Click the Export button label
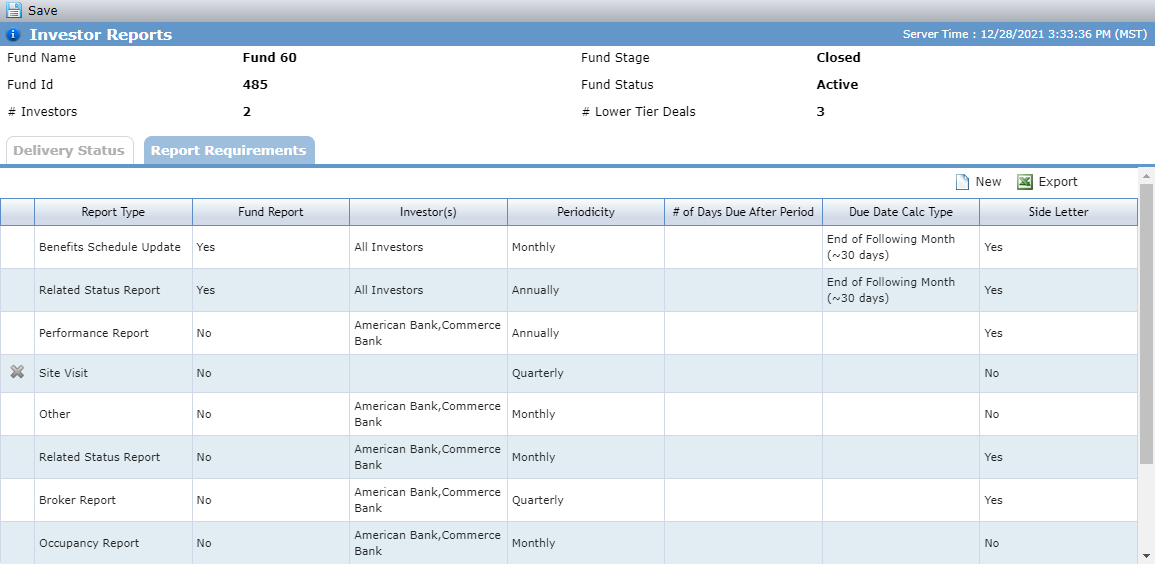 coord(1058,182)
